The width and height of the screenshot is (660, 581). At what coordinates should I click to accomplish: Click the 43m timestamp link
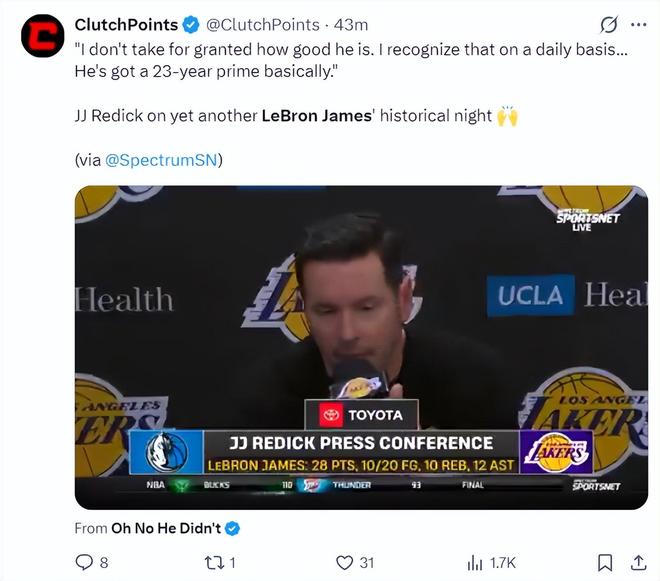click(351, 24)
